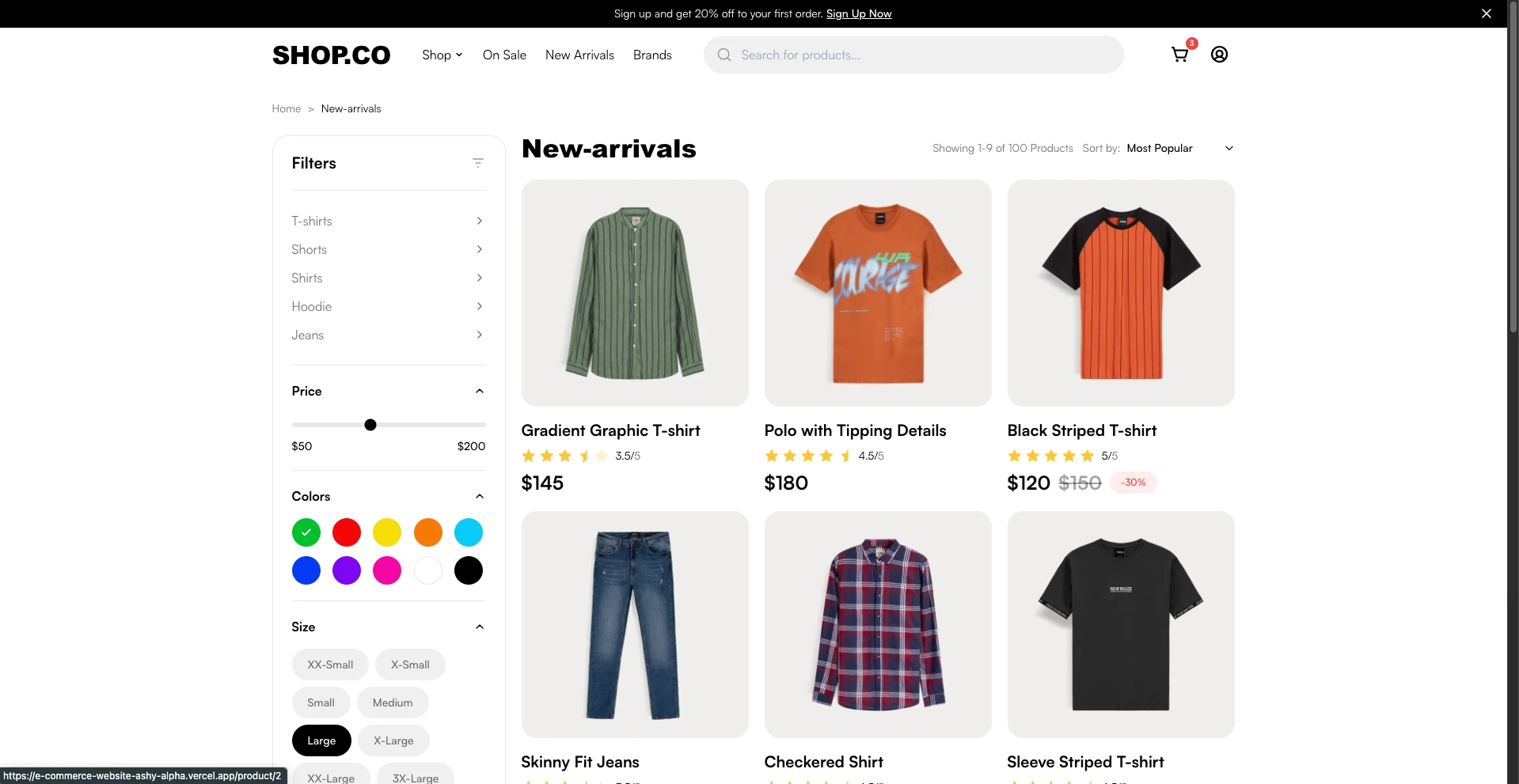1519x784 pixels.
Task: Enable the X-Small size filter
Action: [x=410, y=665]
